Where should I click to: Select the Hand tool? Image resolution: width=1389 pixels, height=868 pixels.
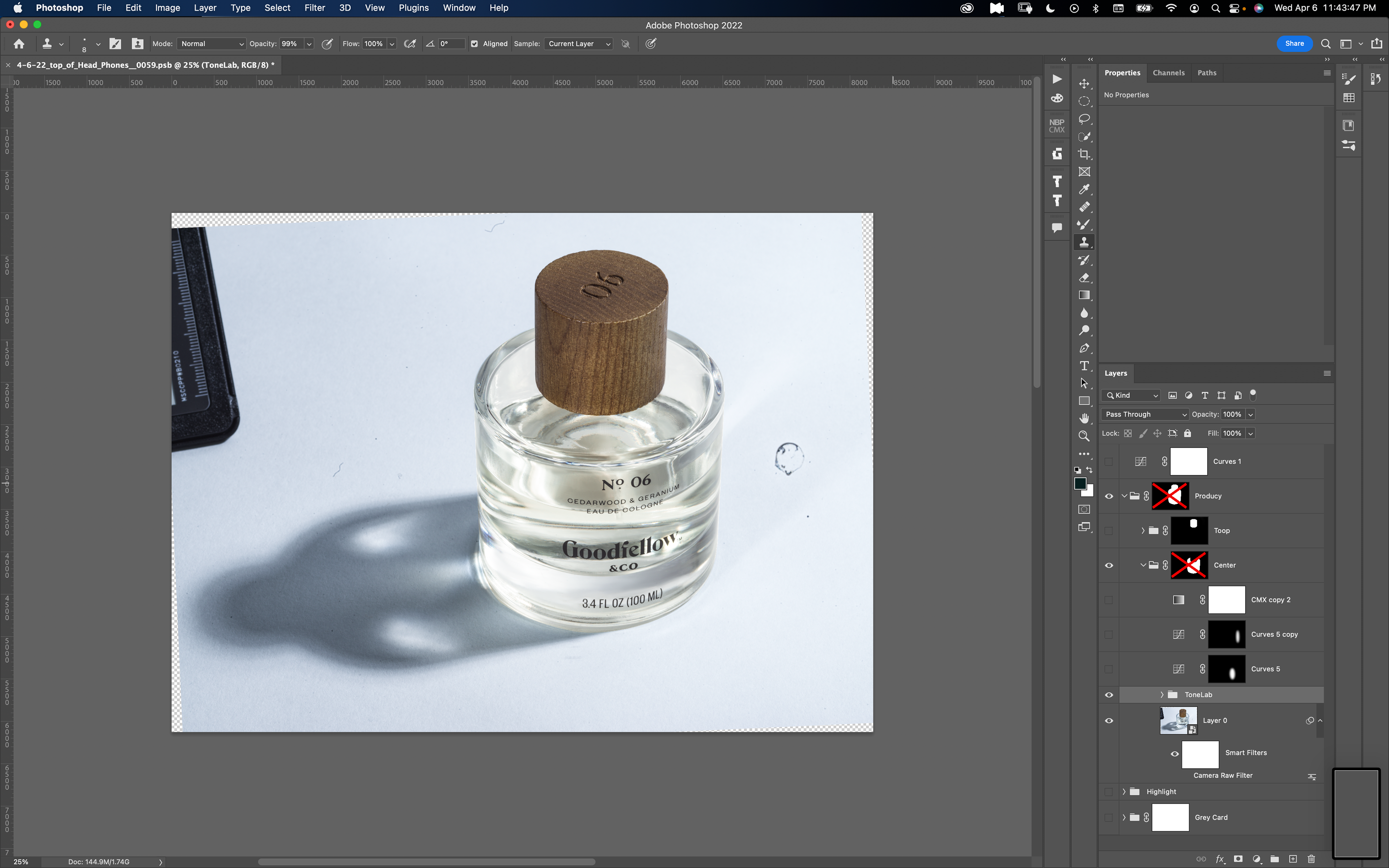click(x=1084, y=418)
